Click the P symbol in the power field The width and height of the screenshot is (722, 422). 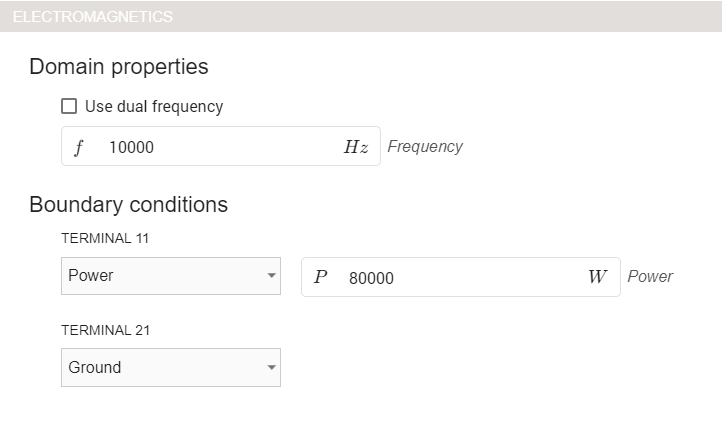click(x=320, y=277)
